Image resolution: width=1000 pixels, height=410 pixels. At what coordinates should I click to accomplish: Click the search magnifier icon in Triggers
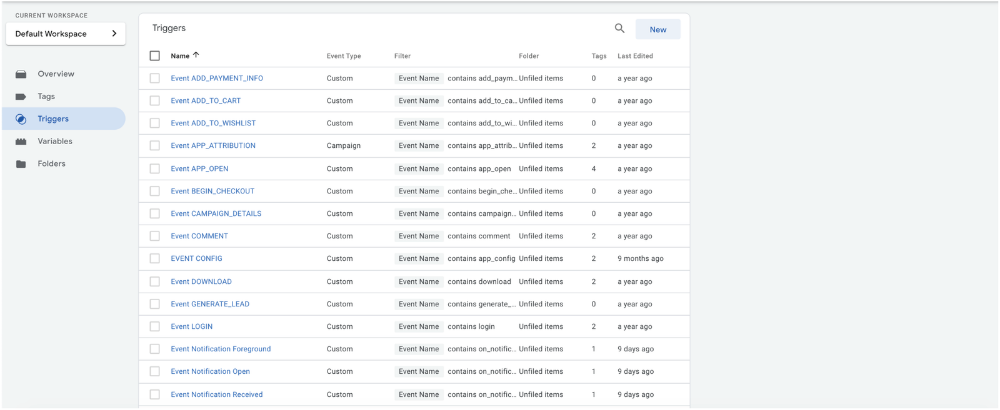pos(620,29)
